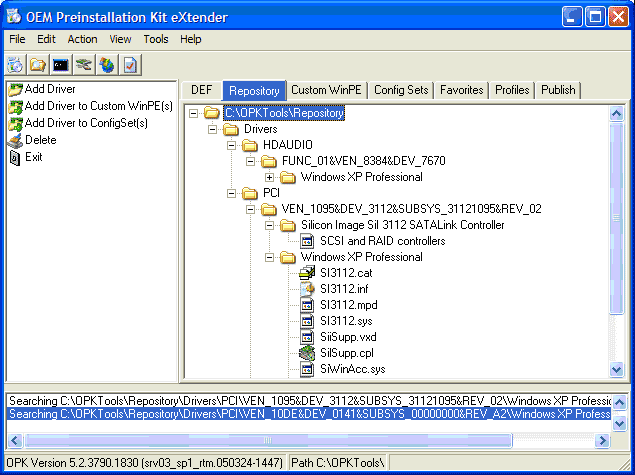
Task: Click the open folder toolbar icon
Action: [x=38, y=65]
